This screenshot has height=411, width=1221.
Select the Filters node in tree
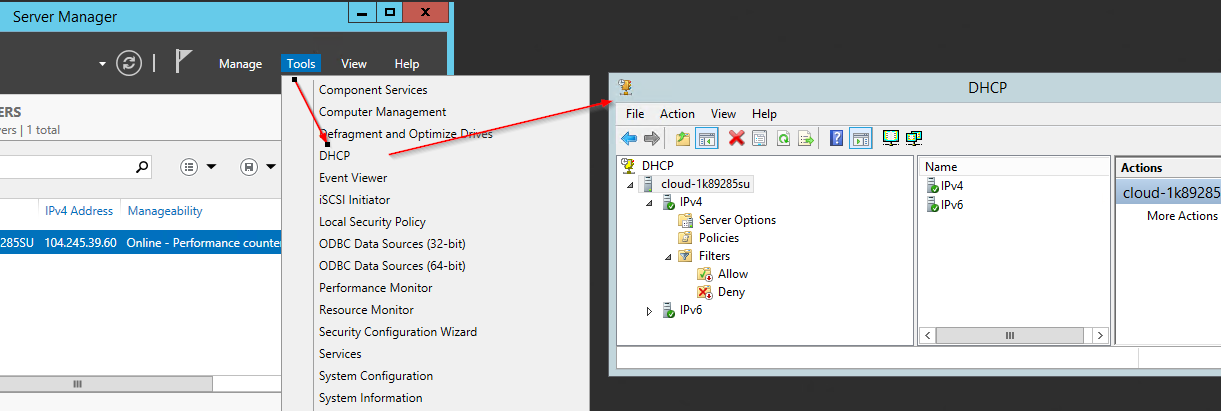714,256
